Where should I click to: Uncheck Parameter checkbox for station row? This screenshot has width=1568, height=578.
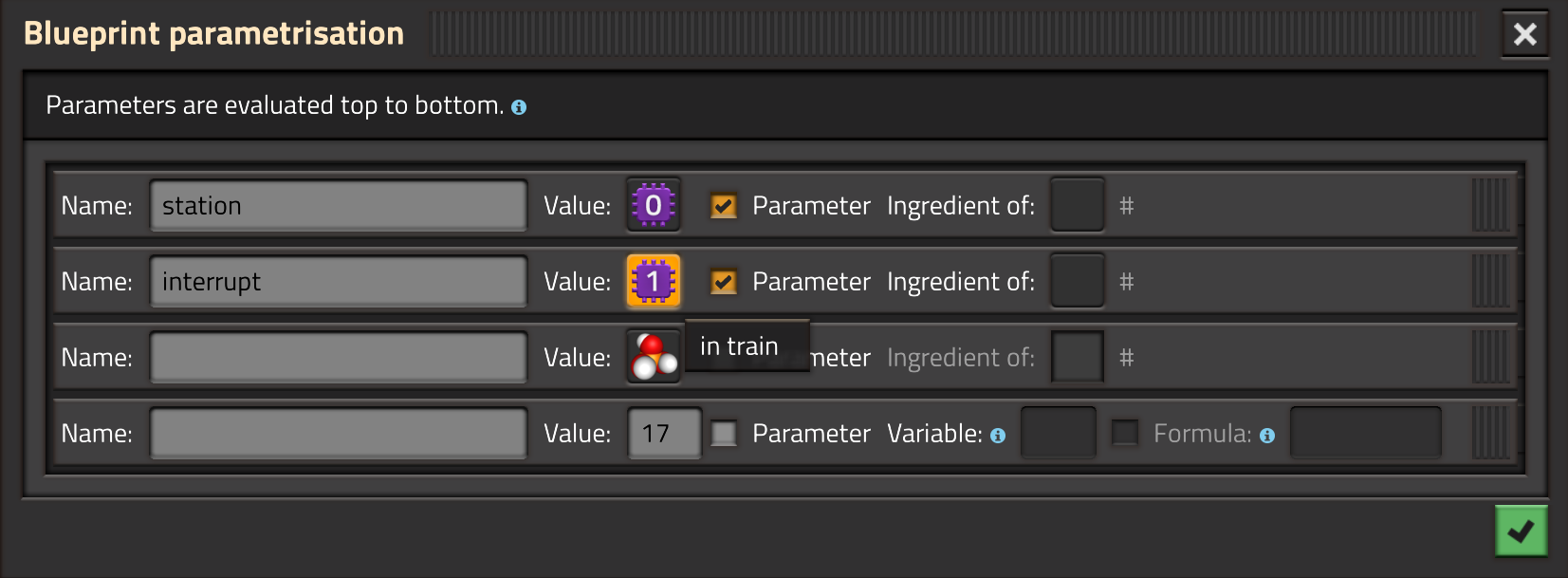pos(724,206)
